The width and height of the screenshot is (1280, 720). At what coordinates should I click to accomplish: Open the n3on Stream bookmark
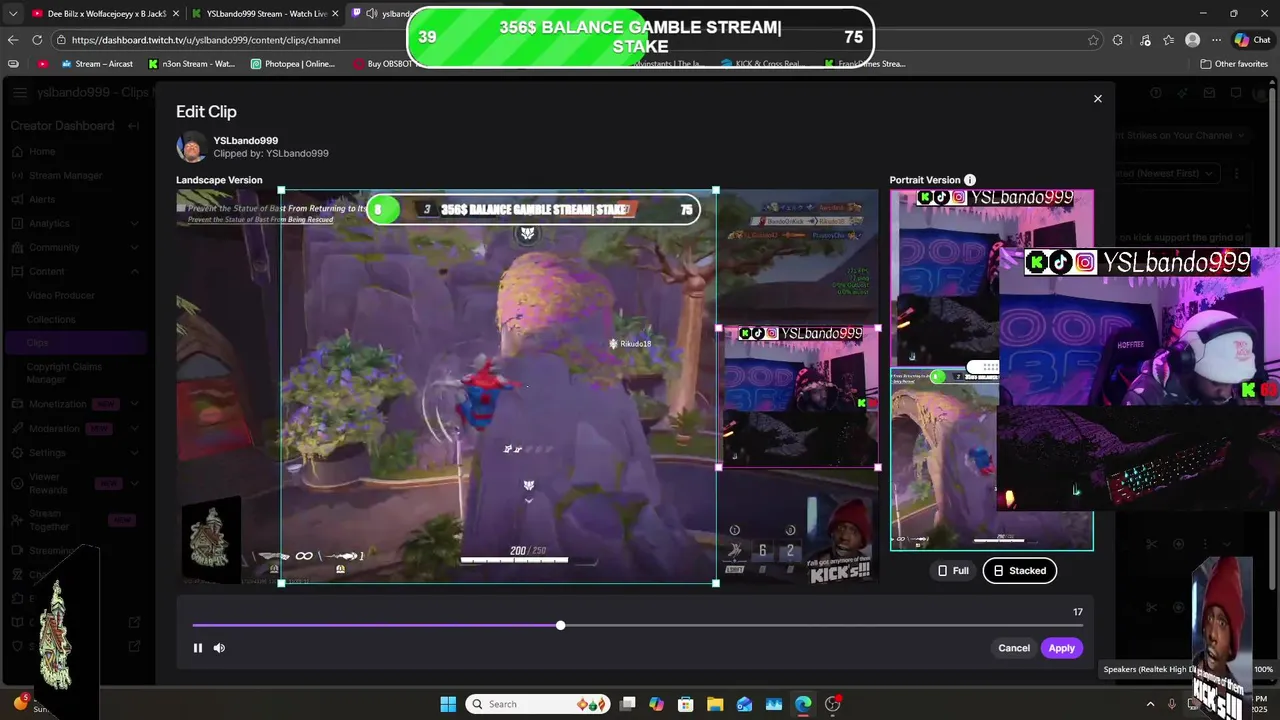(191, 64)
